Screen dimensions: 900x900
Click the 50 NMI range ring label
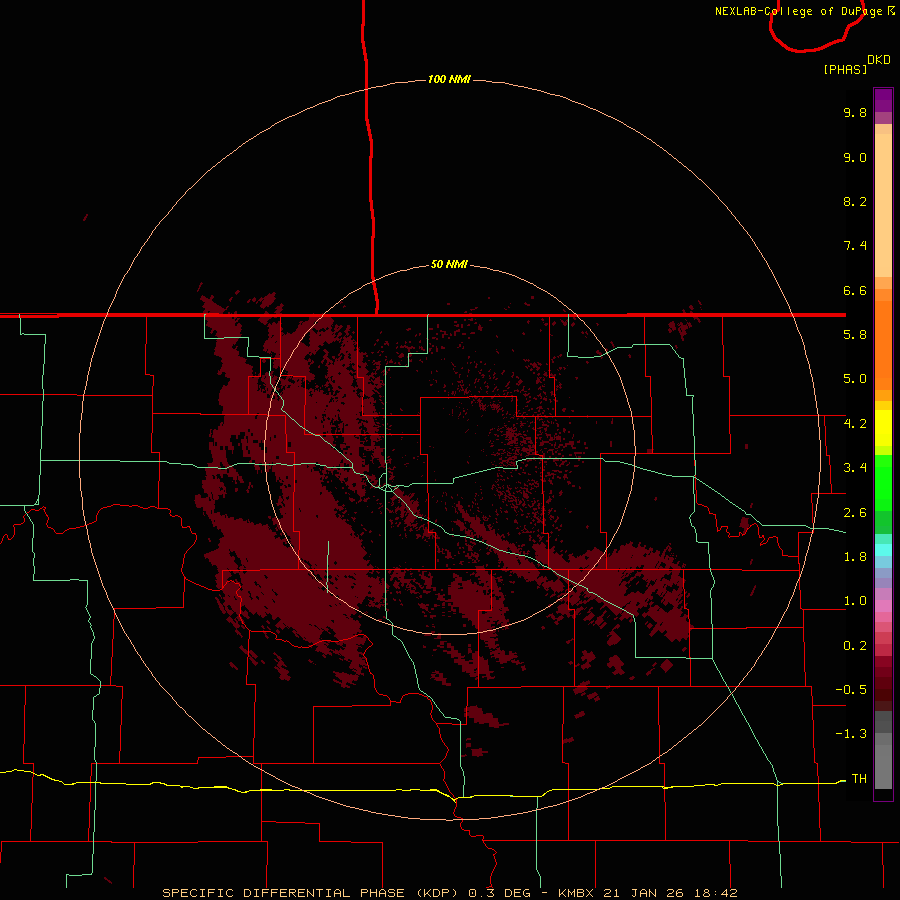point(449,265)
